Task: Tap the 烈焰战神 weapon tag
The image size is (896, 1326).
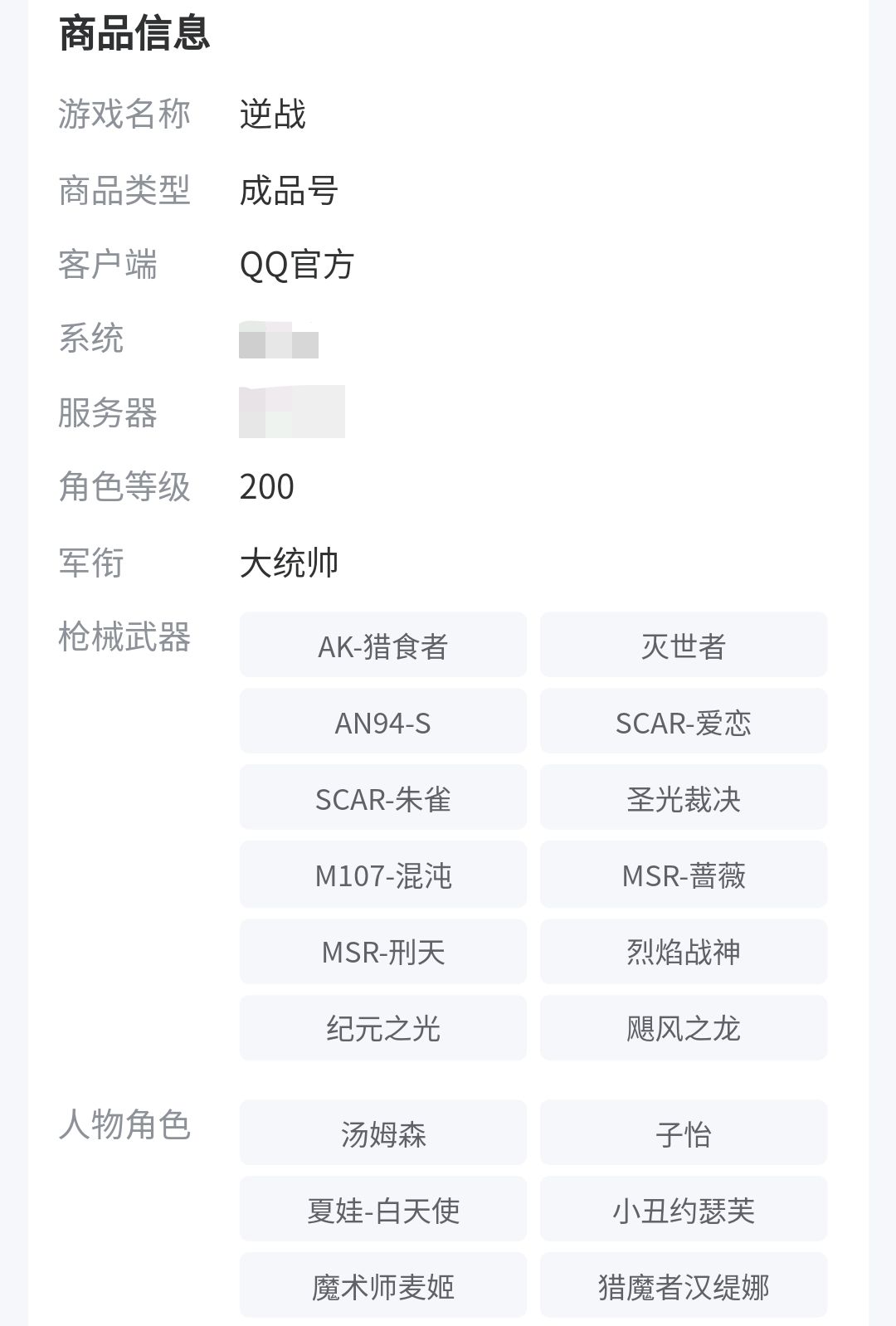Action: coord(683,951)
